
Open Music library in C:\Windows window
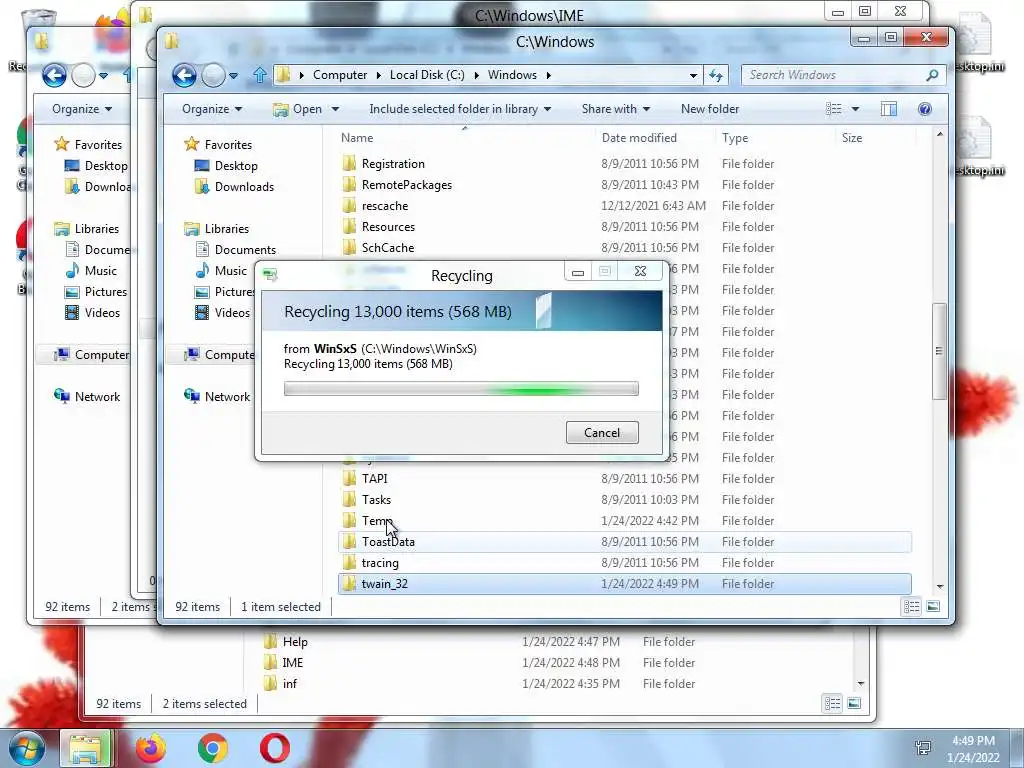click(x=231, y=270)
